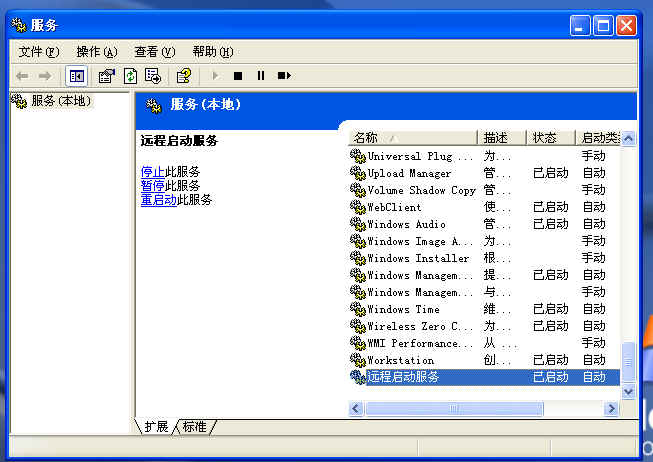The width and height of the screenshot is (653, 462).
Task: Click the Stop service square icon
Action: click(238, 76)
